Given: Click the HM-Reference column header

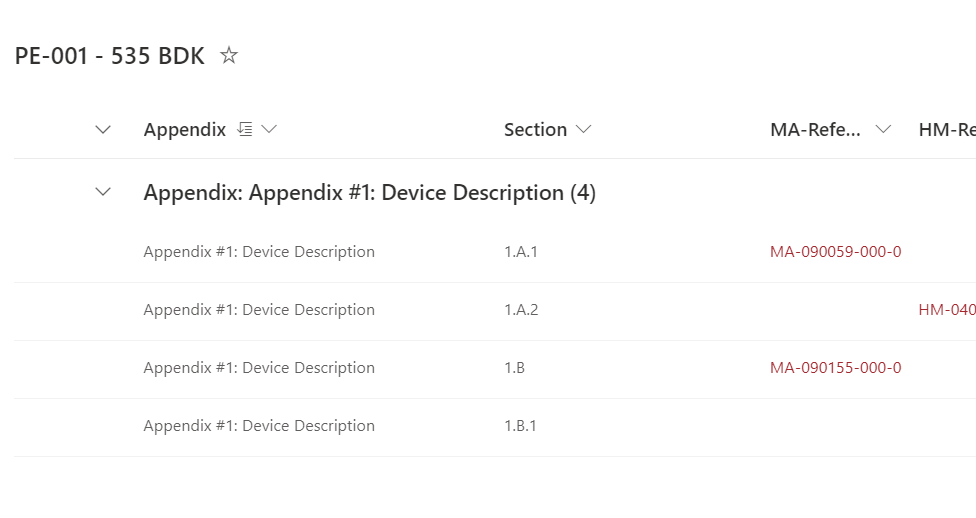Looking at the screenshot, I should (x=946, y=129).
